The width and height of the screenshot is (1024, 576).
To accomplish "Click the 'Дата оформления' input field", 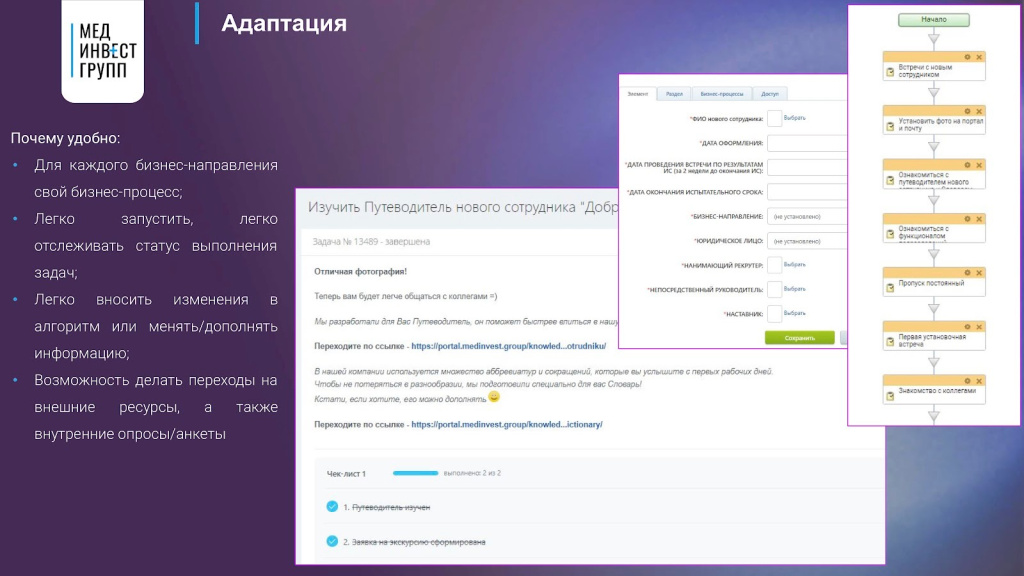I will [807, 143].
